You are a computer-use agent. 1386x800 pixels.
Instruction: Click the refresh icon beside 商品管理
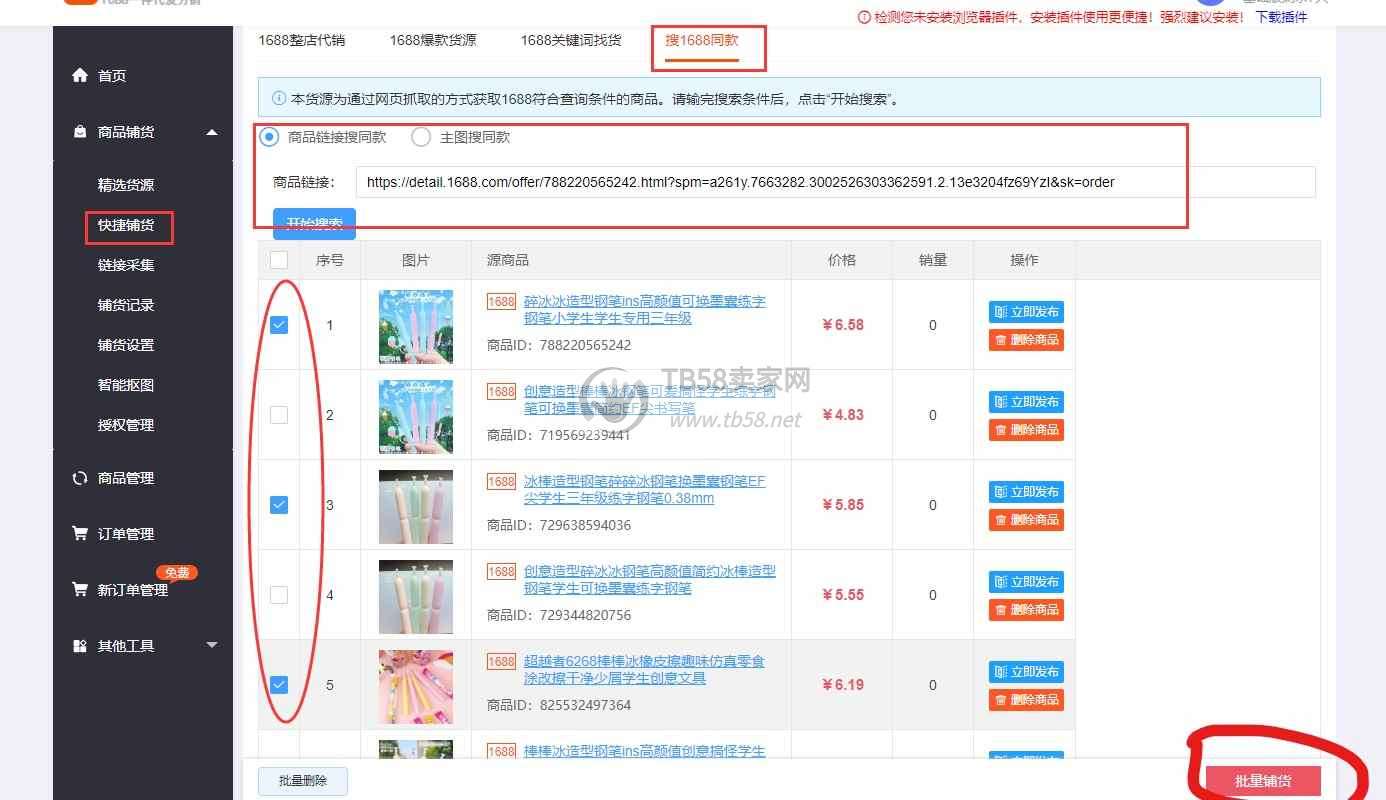point(80,478)
